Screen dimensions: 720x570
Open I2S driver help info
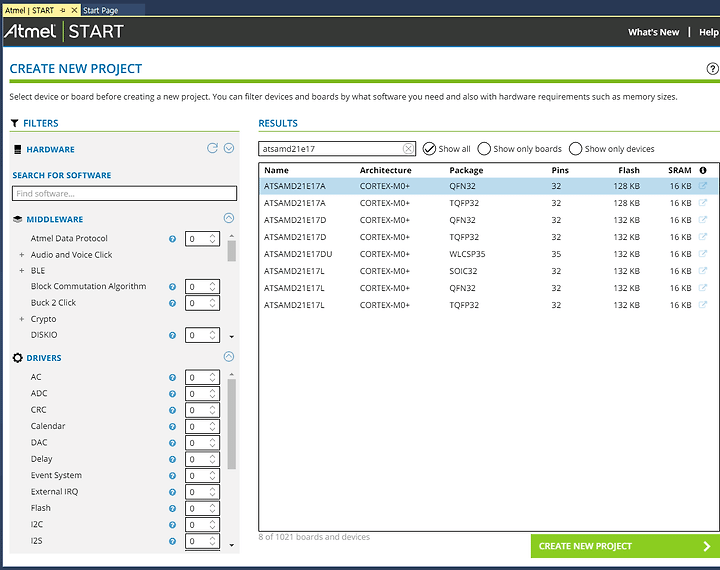click(x=172, y=541)
